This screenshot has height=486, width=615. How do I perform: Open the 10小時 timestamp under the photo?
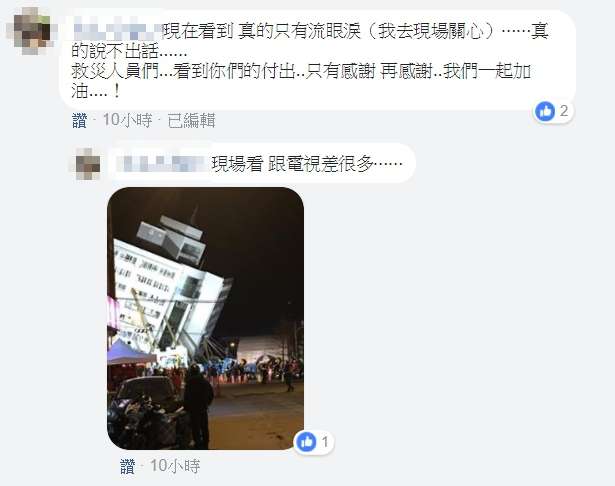tap(175, 466)
